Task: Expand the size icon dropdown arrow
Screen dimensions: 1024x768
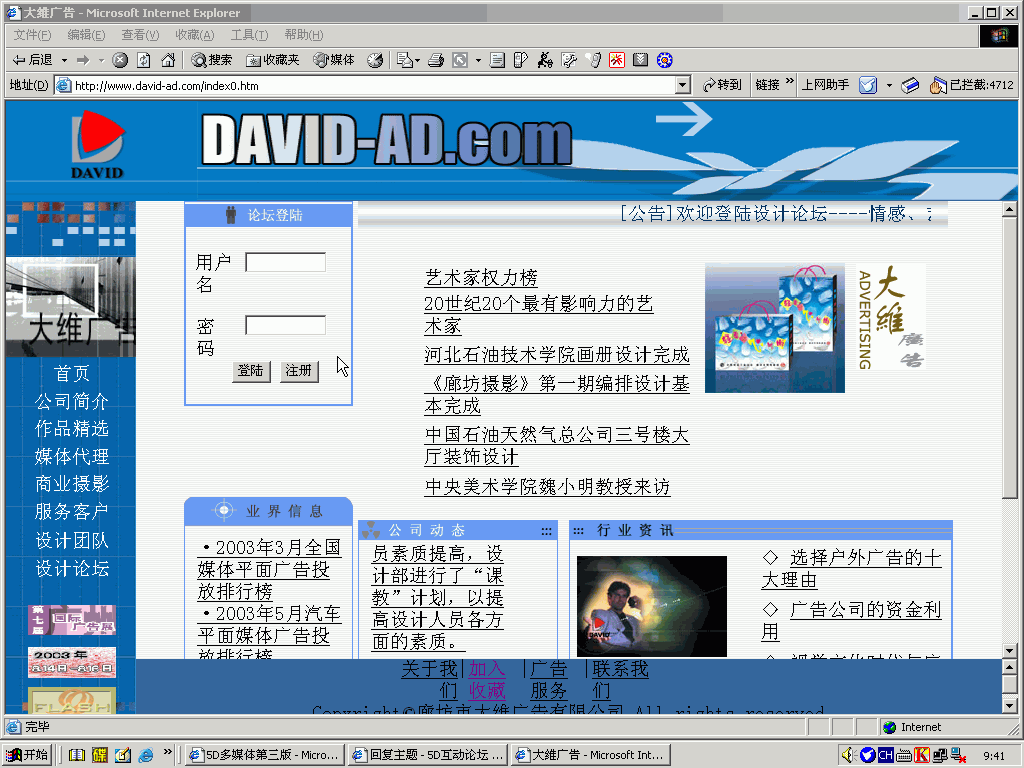Action: pos(478,60)
